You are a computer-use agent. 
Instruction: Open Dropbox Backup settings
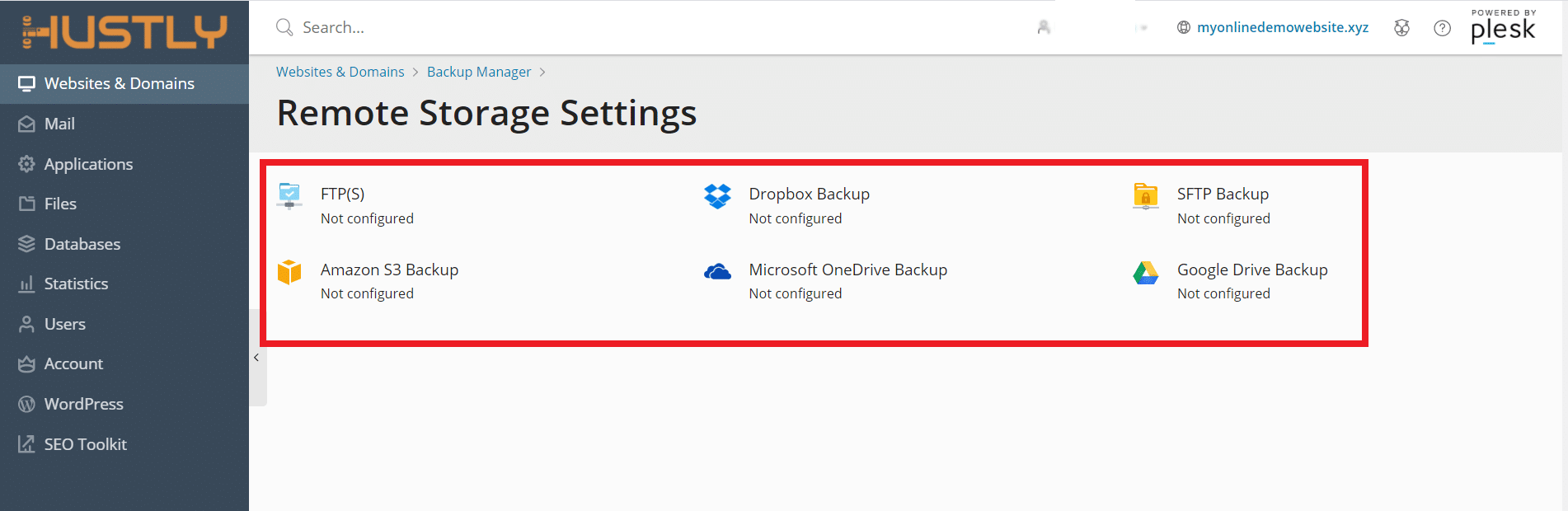(809, 194)
